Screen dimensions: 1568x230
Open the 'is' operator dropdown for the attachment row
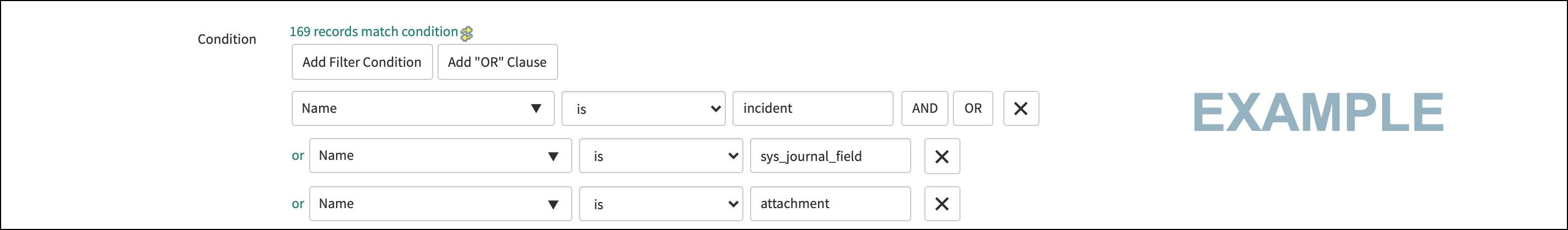tap(661, 204)
